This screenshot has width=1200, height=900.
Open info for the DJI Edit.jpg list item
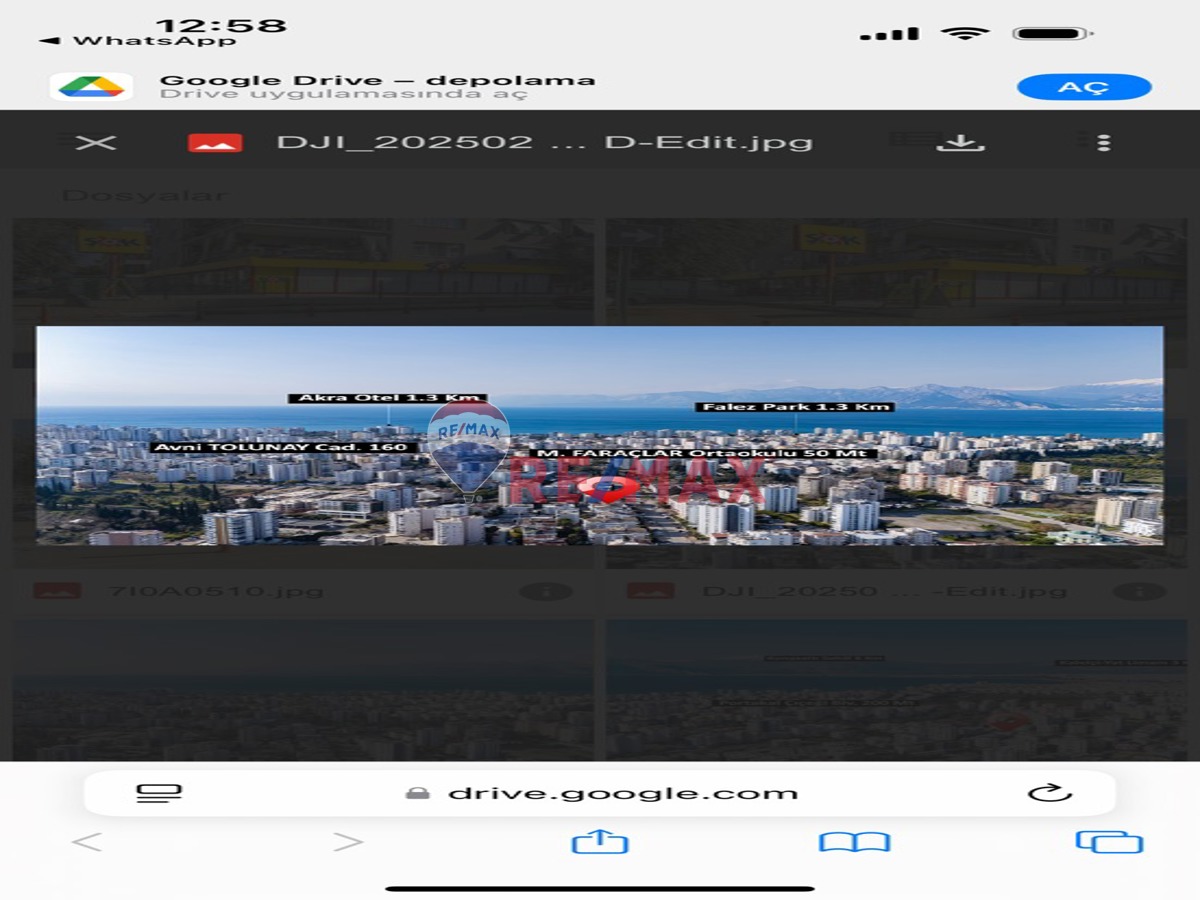(x=1139, y=591)
